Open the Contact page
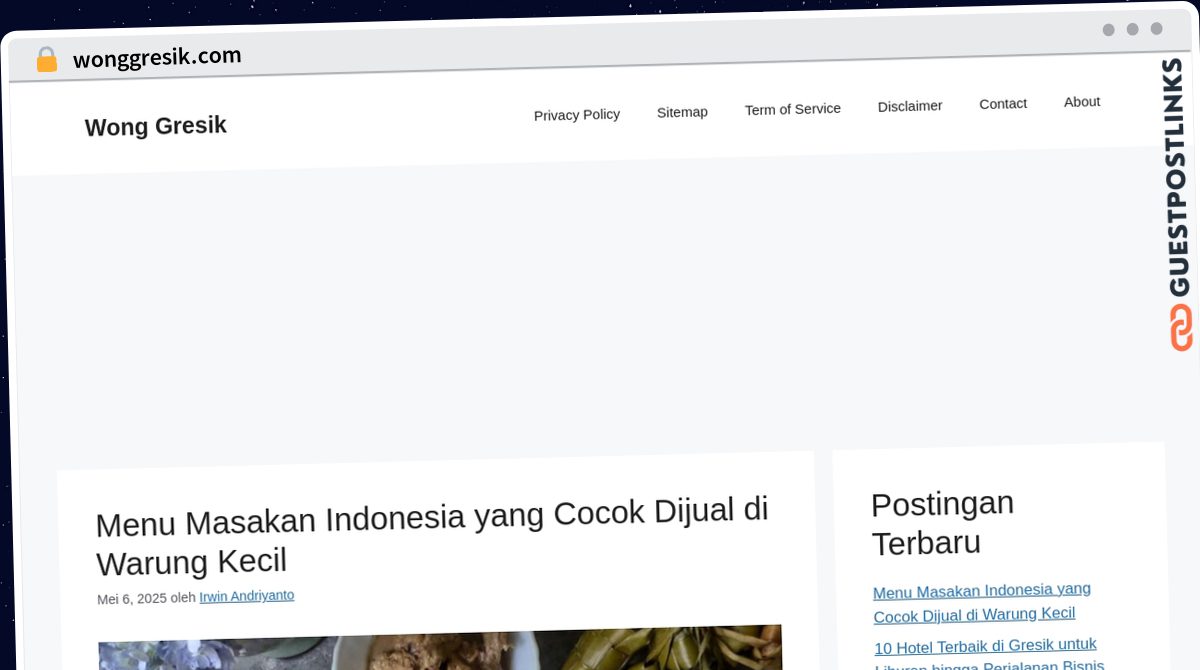The width and height of the screenshot is (1200, 670). pos(1003,104)
